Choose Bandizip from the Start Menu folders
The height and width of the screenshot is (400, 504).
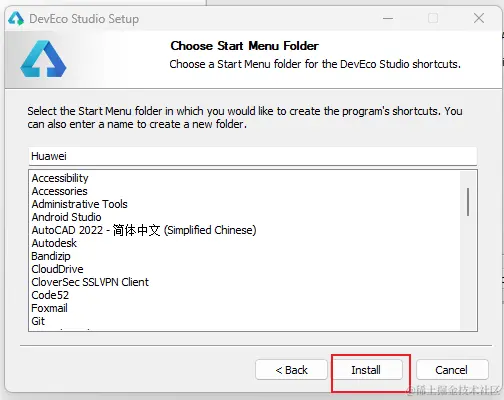(51, 256)
